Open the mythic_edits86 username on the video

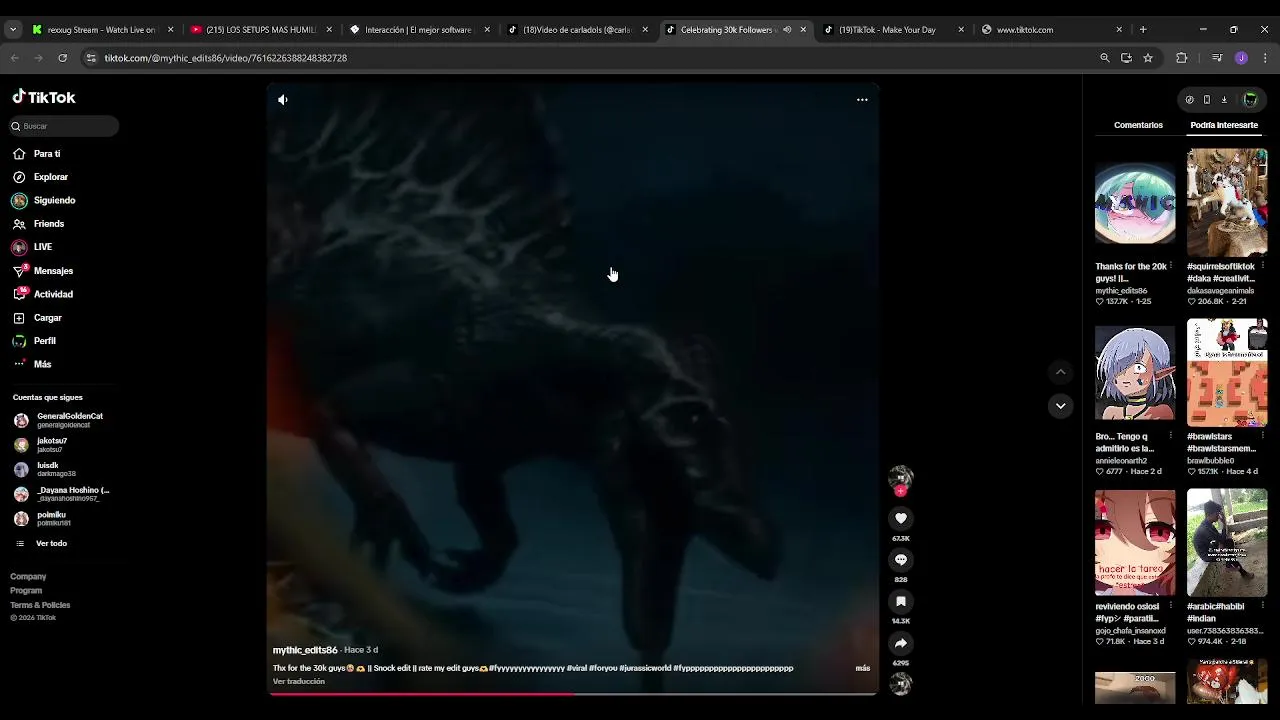point(305,650)
